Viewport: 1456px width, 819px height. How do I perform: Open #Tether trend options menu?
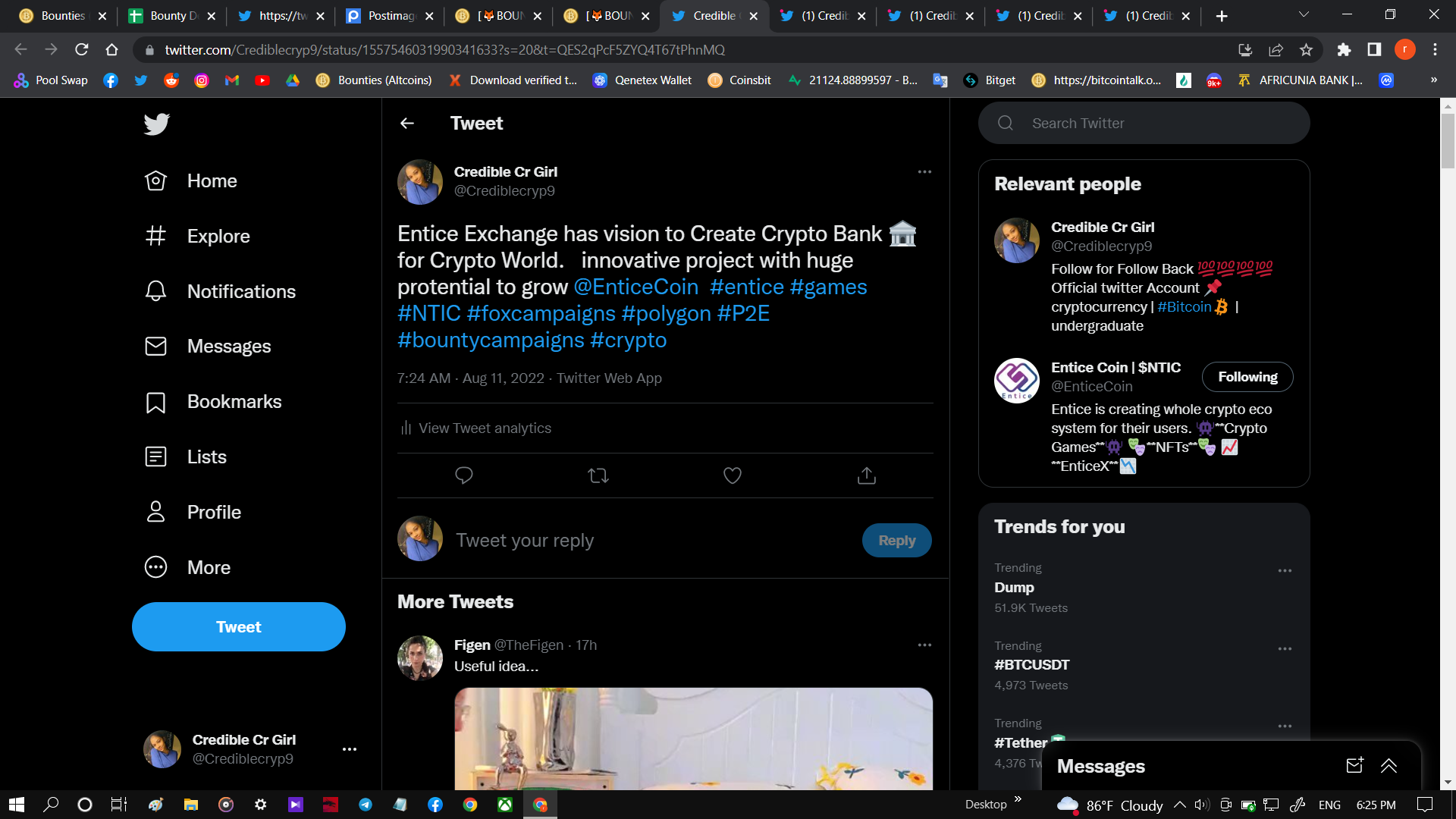pos(1285,726)
